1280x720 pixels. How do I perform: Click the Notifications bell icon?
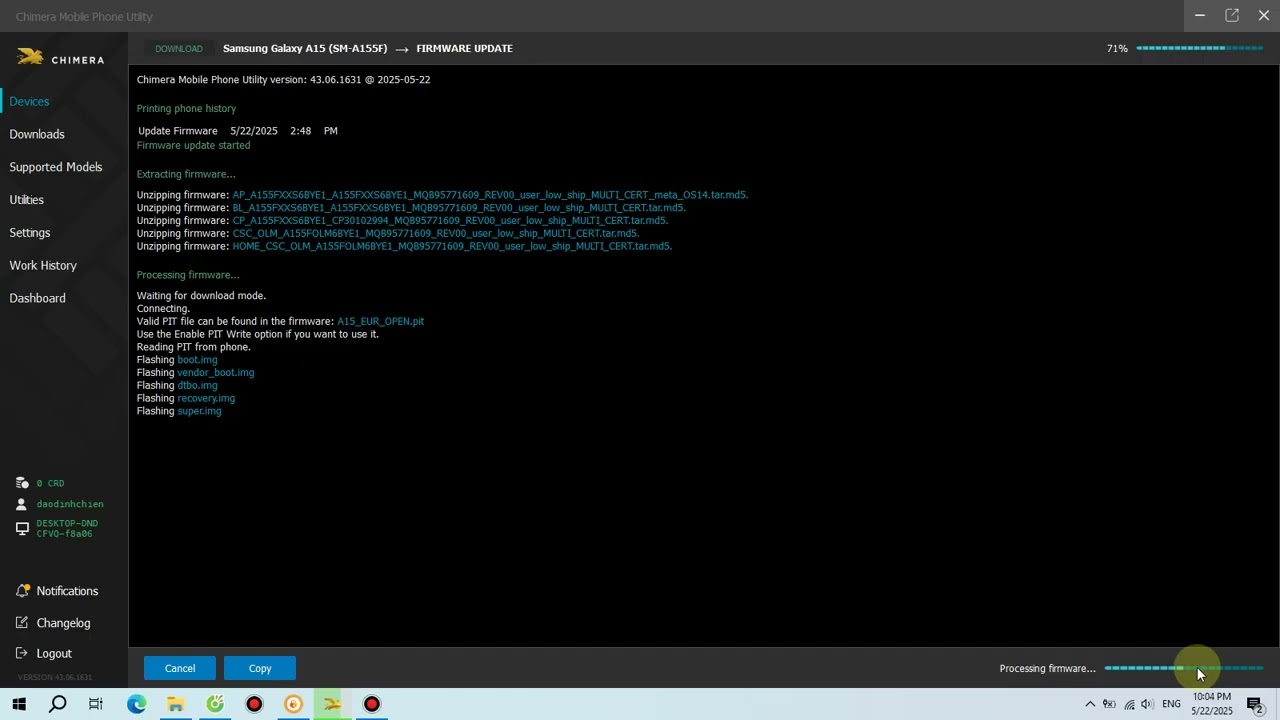pyautogui.click(x=22, y=591)
